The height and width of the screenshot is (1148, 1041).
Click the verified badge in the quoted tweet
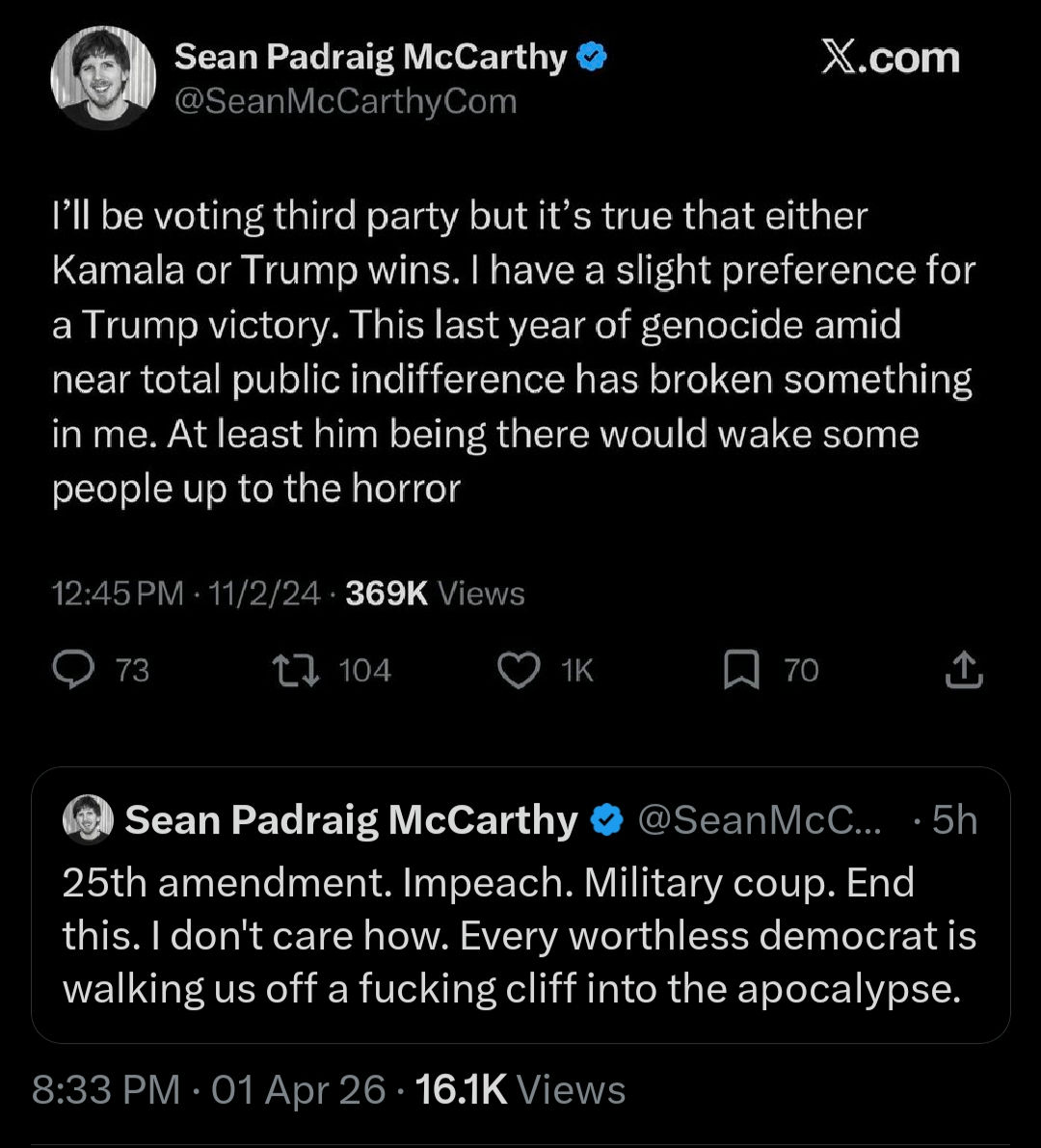(605, 820)
